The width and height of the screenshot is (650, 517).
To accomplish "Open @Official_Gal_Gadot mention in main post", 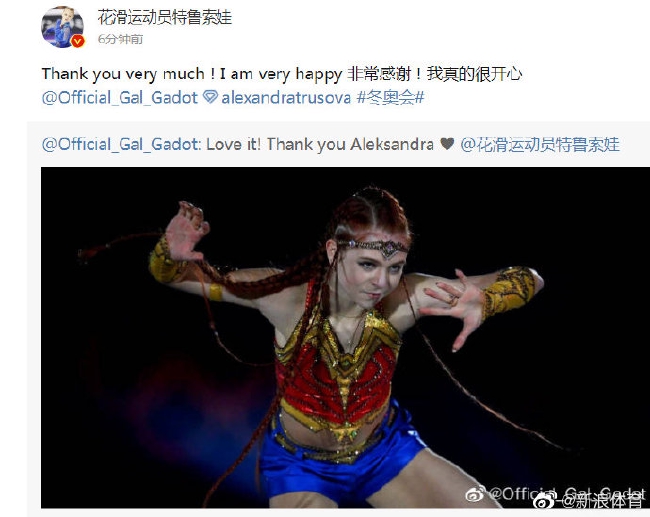I will click(x=120, y=98).
